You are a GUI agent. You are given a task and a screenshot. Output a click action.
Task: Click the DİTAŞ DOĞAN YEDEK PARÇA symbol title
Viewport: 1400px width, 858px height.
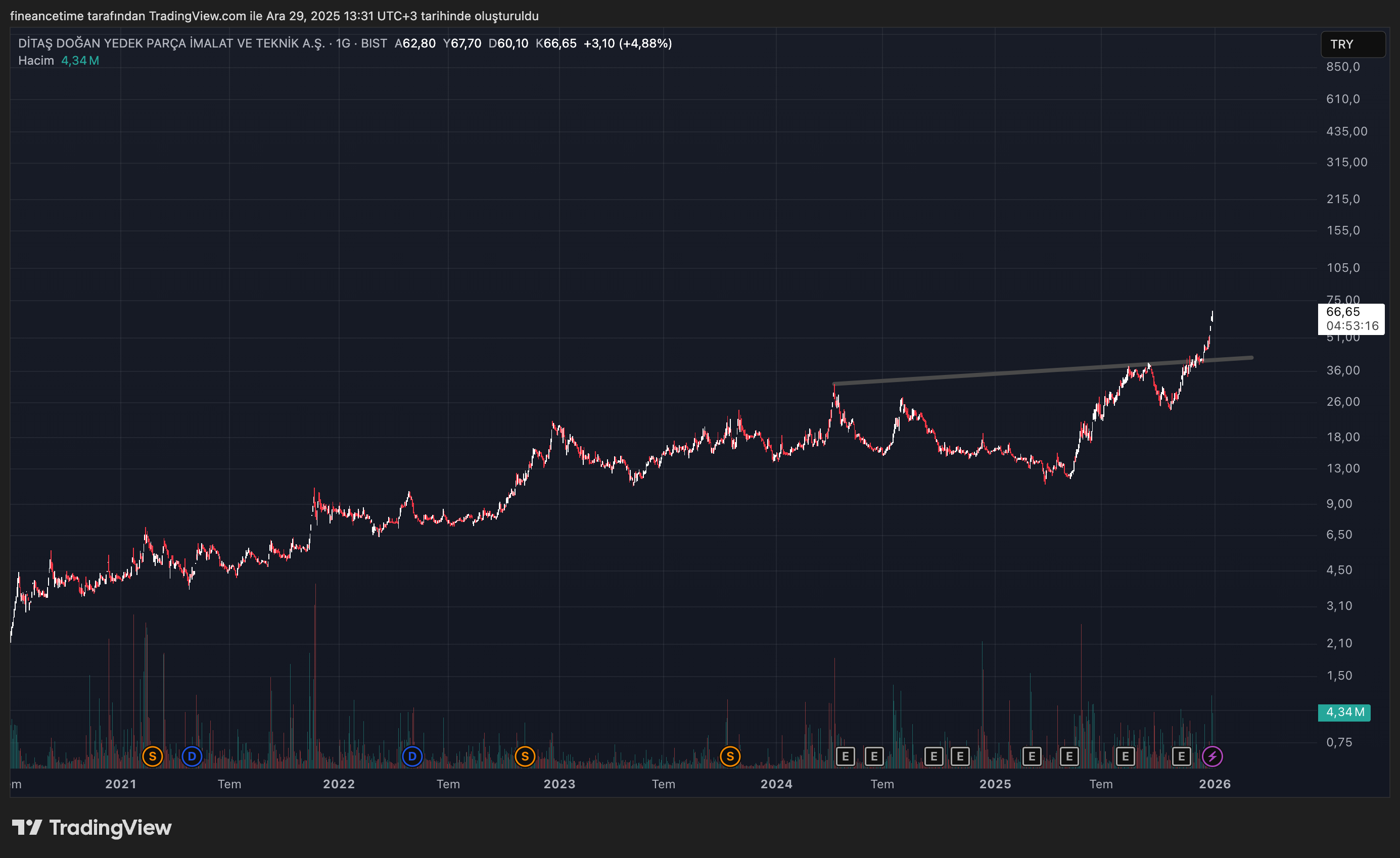[170, 43]
